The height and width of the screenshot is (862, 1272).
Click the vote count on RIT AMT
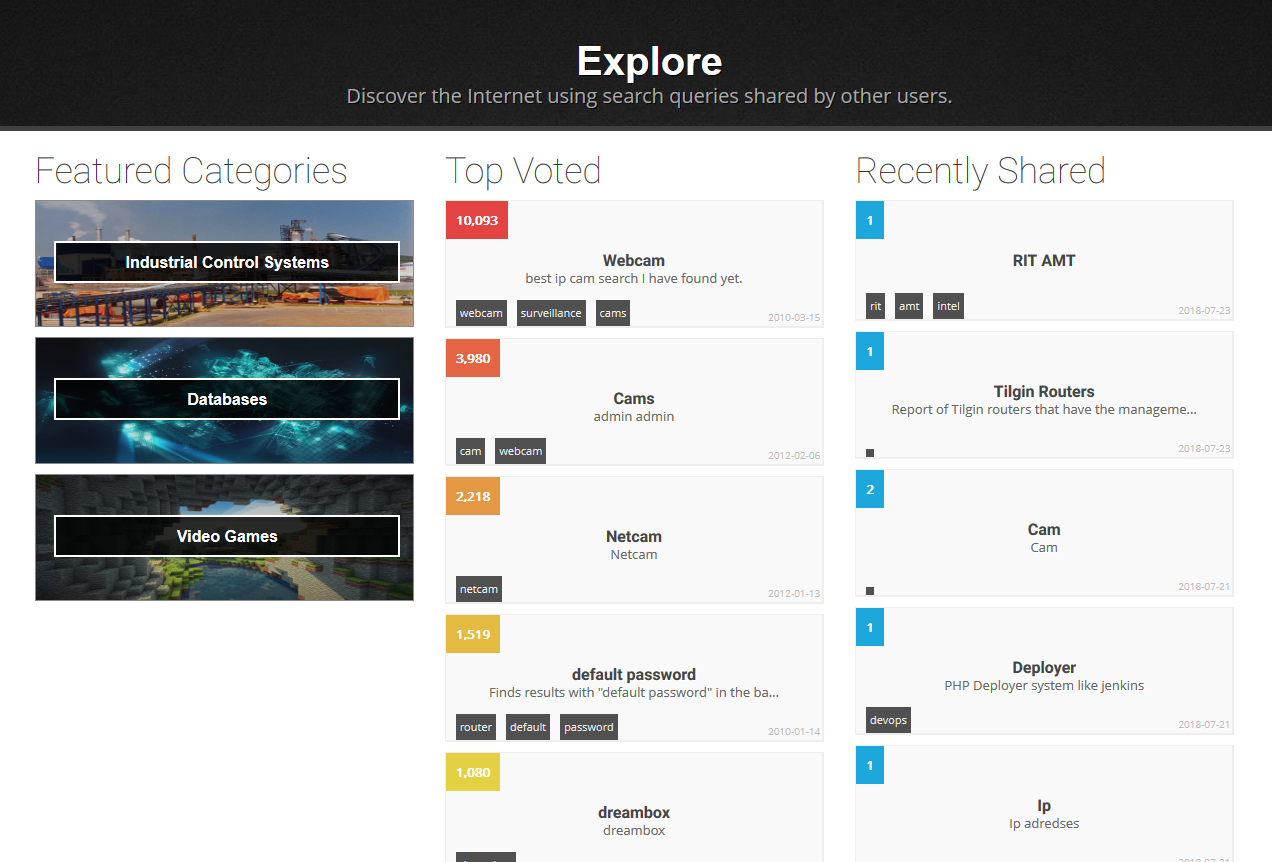click(870, 220)
